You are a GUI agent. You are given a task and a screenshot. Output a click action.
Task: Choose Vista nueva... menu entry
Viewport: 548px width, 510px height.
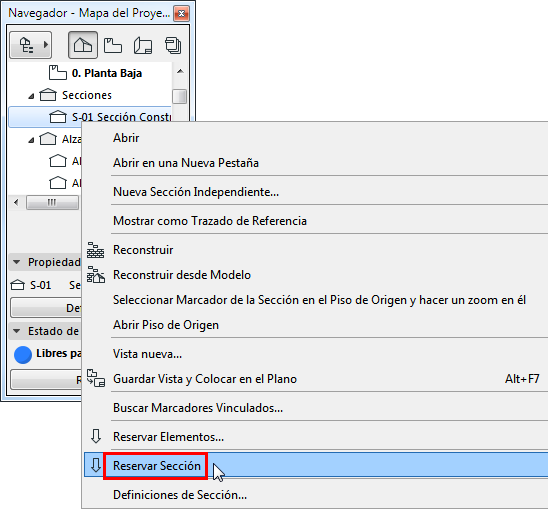(x=147, y=354)
